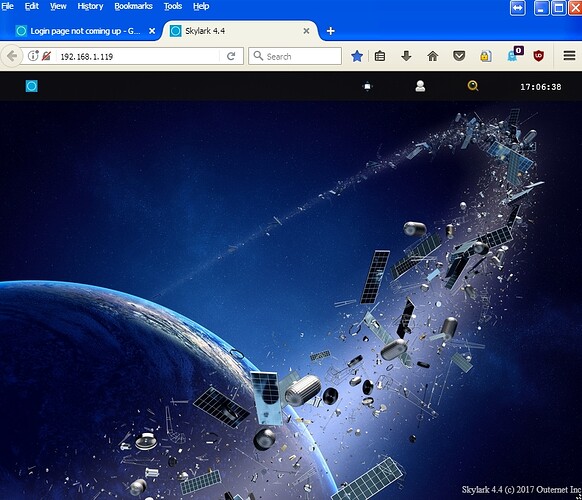Viewport: 582px width, 500px height.
Task: Show downloads with the arrow icon
Action: pos(406,56)
